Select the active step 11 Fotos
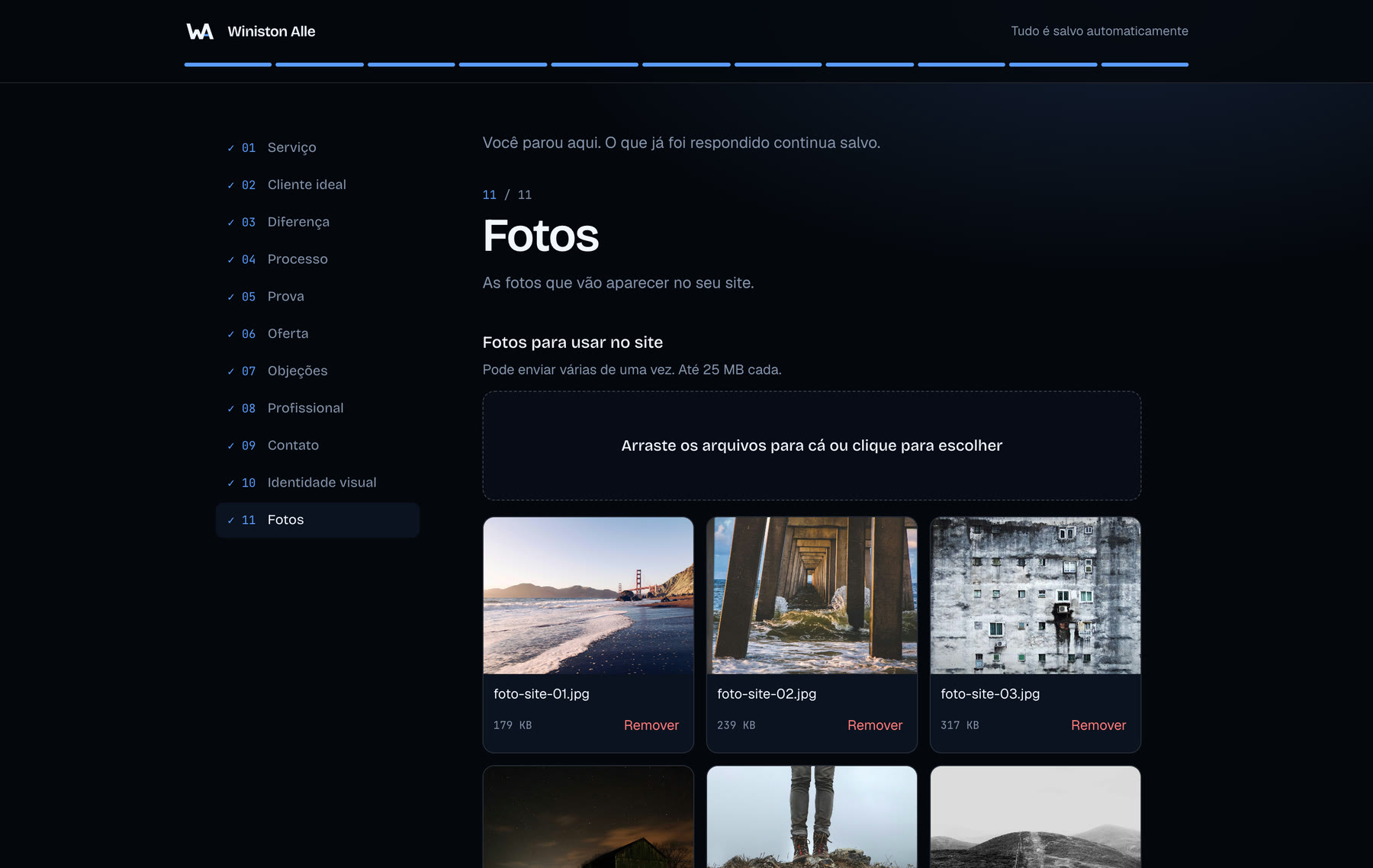 click(x=317, y=519)
